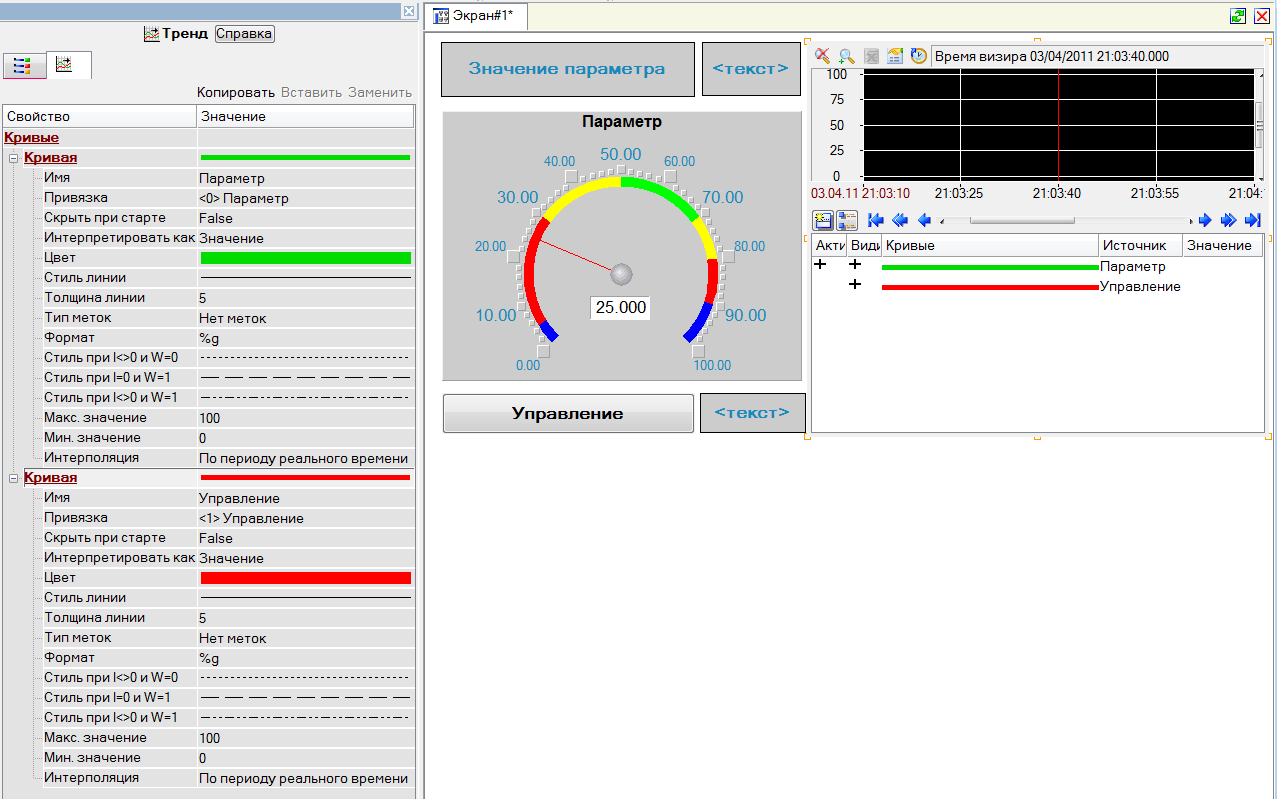Screen dimensions: 1281x799
Task: Click Значение column header in legend
Action: click(x=1223, y=245)
